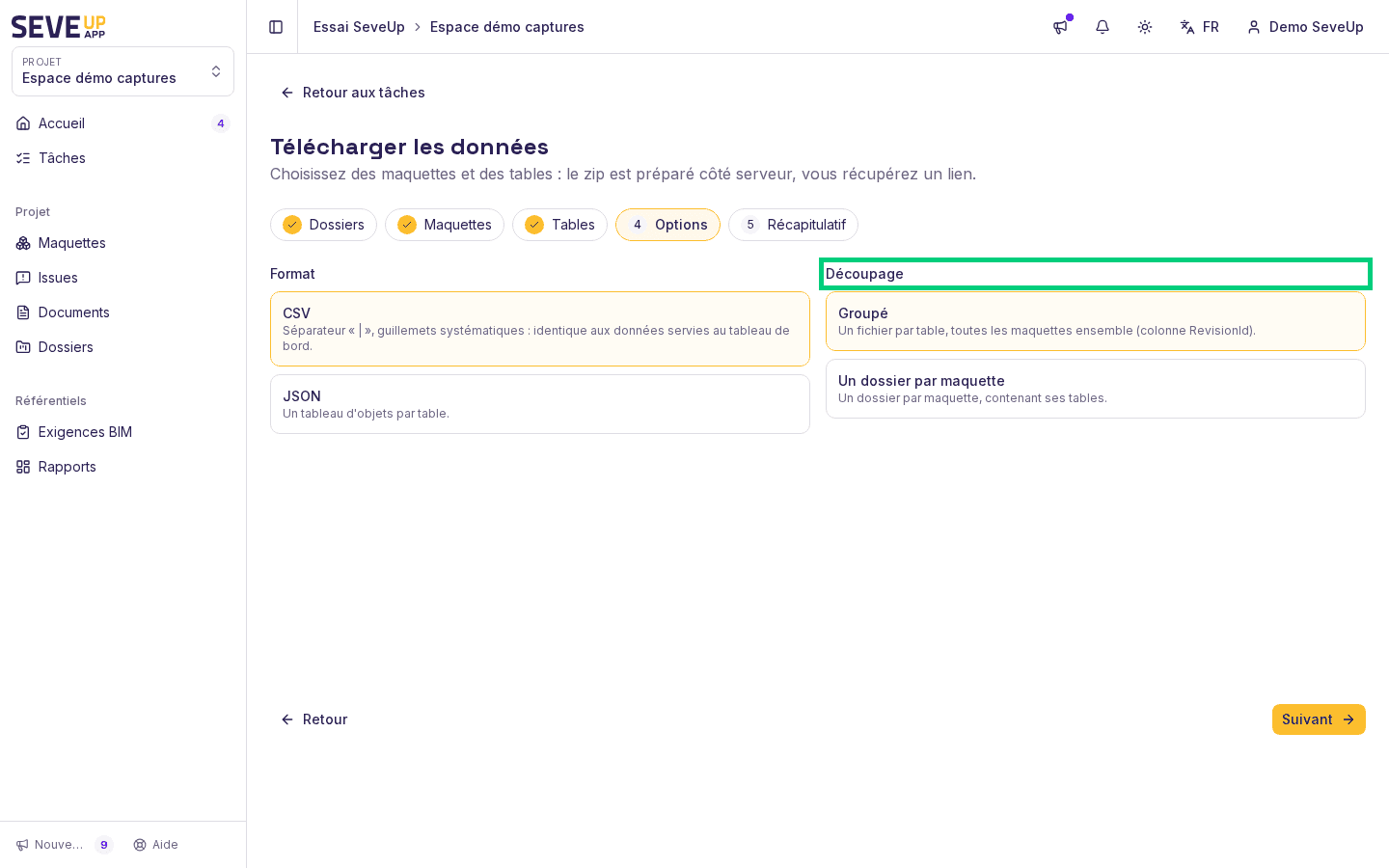Select the Options step
The image size is (1389, 868).
[x=667, y=225]
